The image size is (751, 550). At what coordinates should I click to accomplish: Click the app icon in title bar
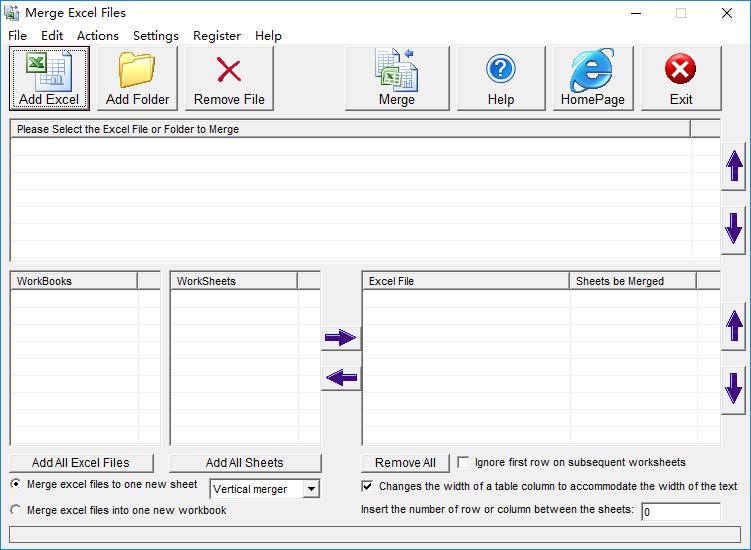pyautogui.click(x=11, y=13)
